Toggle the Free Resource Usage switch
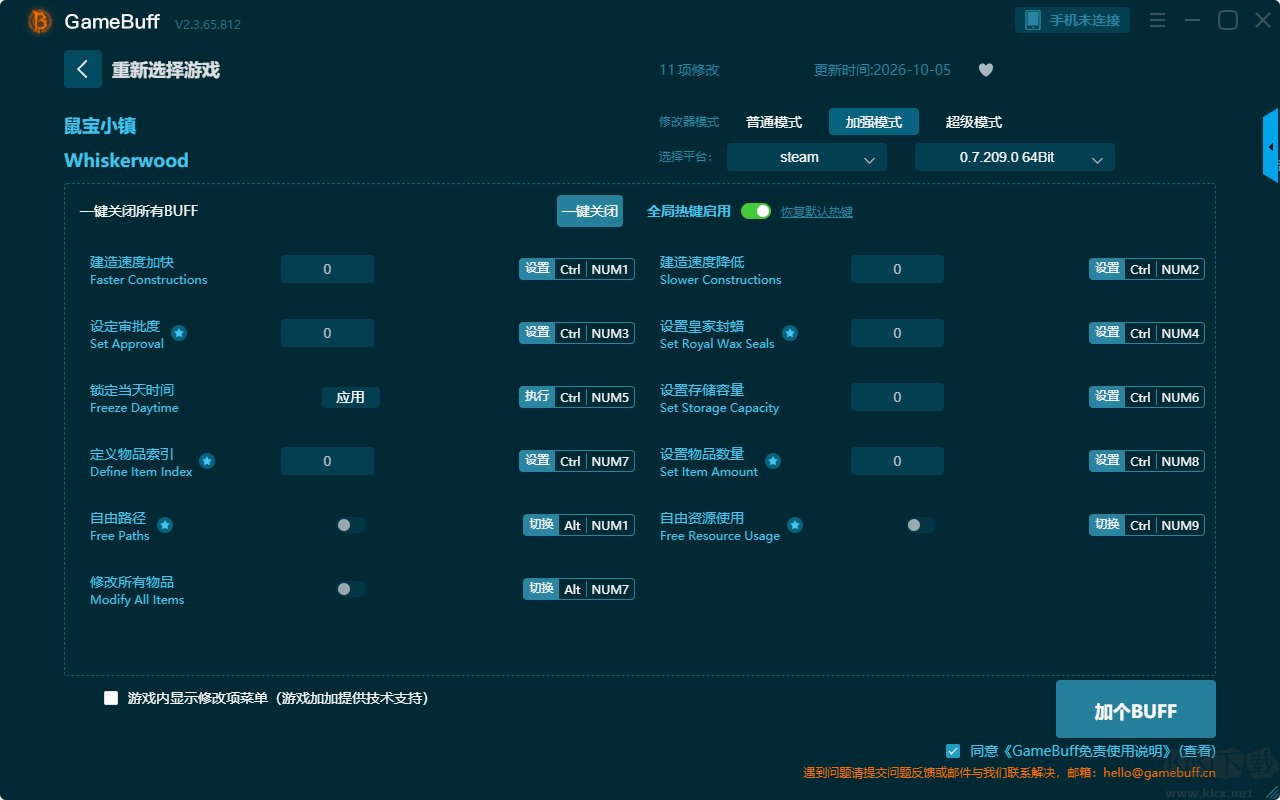Viewport: 1280px width, 800px height. 921,525
